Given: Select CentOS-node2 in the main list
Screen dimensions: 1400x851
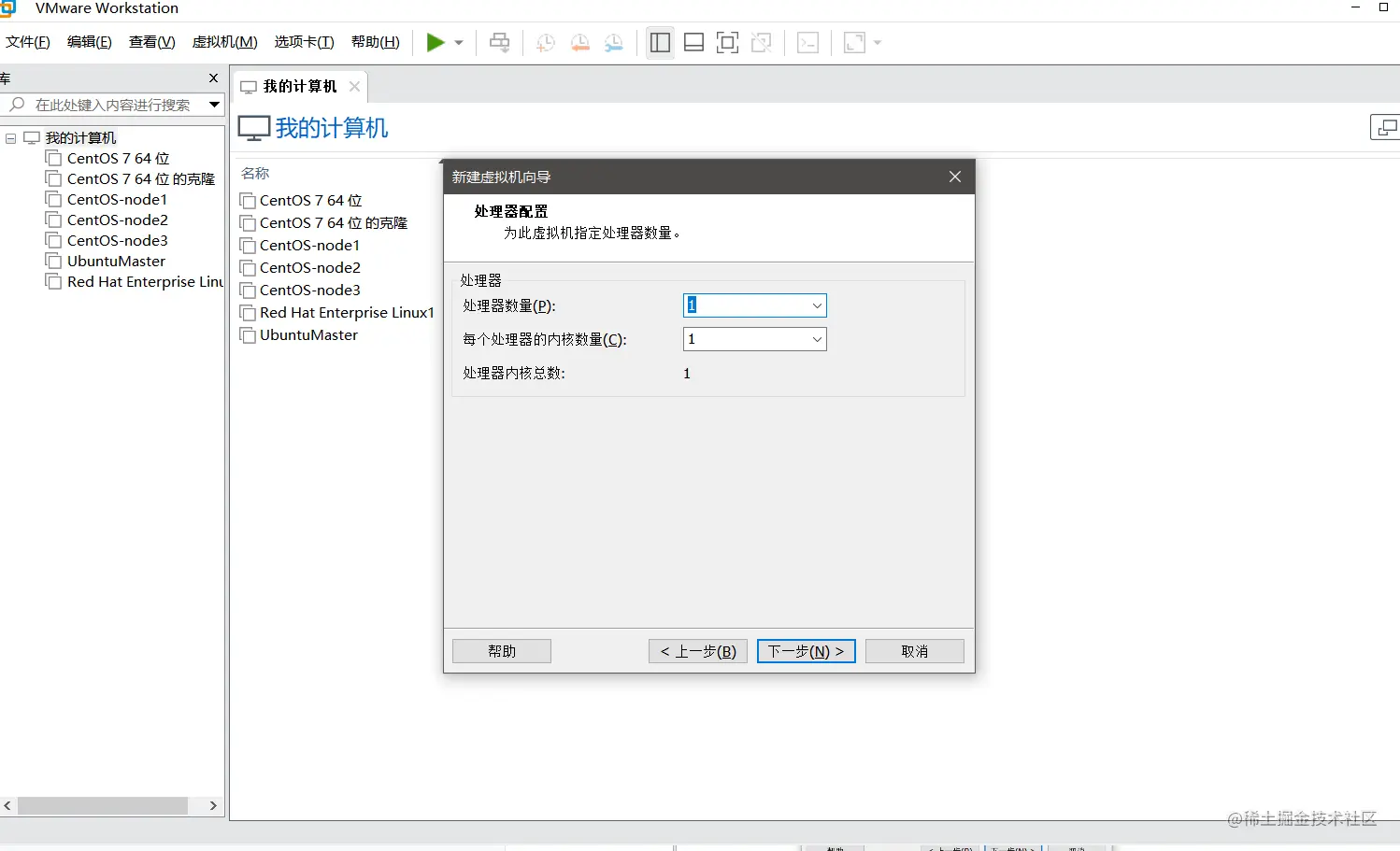Looking at the screenshot, I should click(310, 268).
